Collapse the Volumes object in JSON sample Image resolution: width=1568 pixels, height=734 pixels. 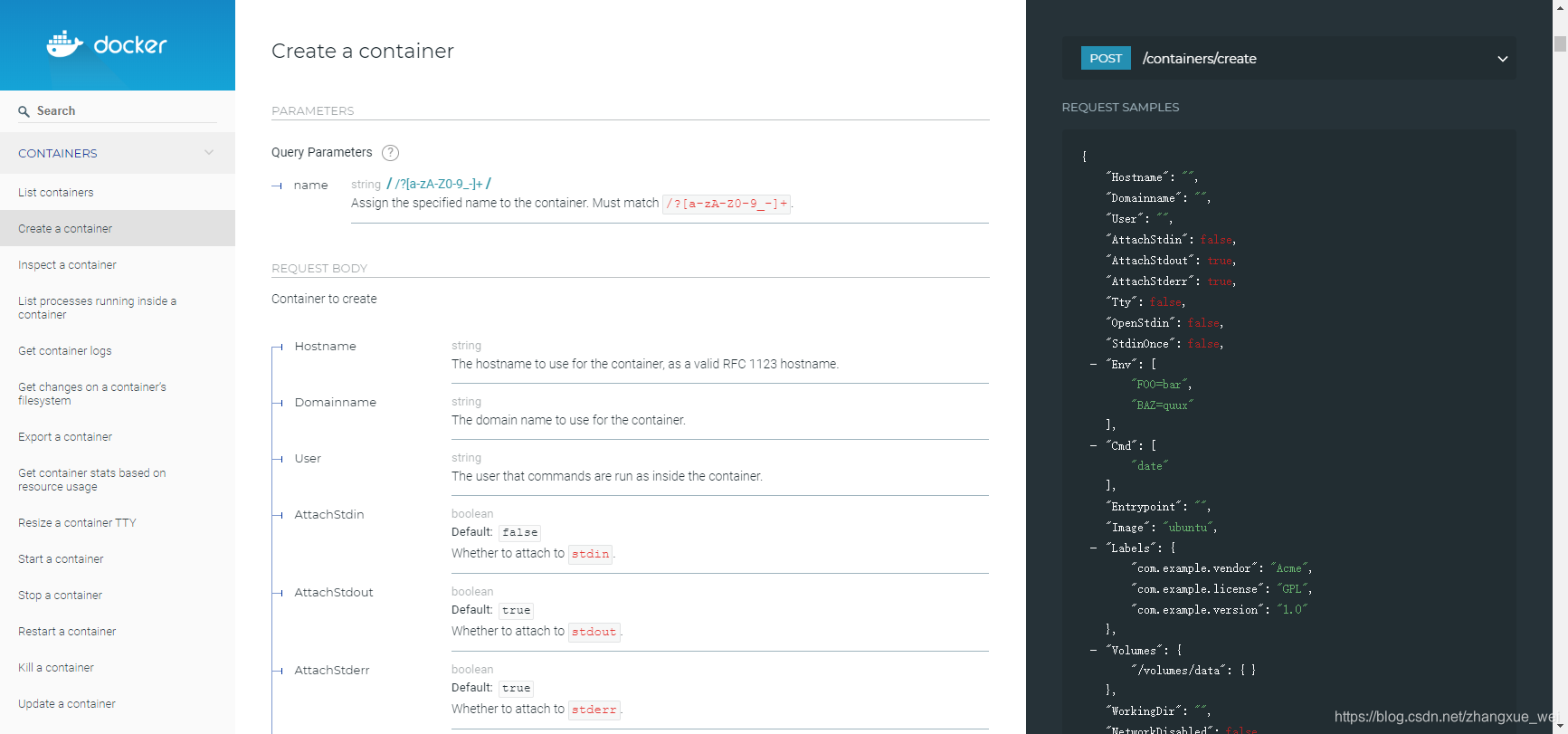click(1094, 650)
